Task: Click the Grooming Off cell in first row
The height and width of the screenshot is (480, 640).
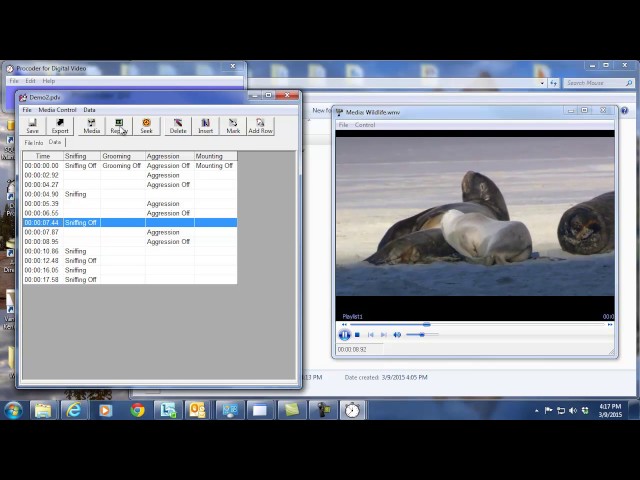Action: pos(123,166)
